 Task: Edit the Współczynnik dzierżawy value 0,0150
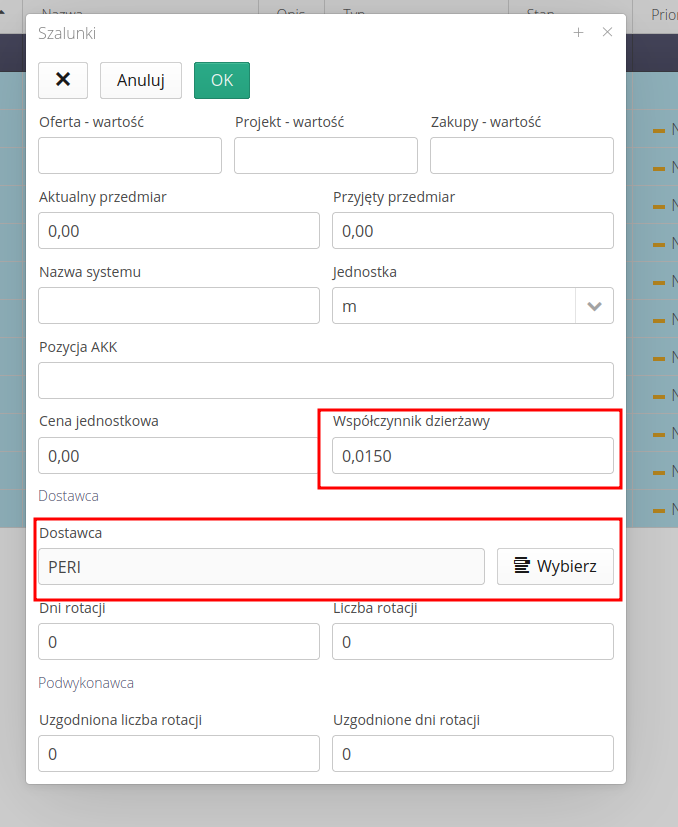click(x=472, y=455)
